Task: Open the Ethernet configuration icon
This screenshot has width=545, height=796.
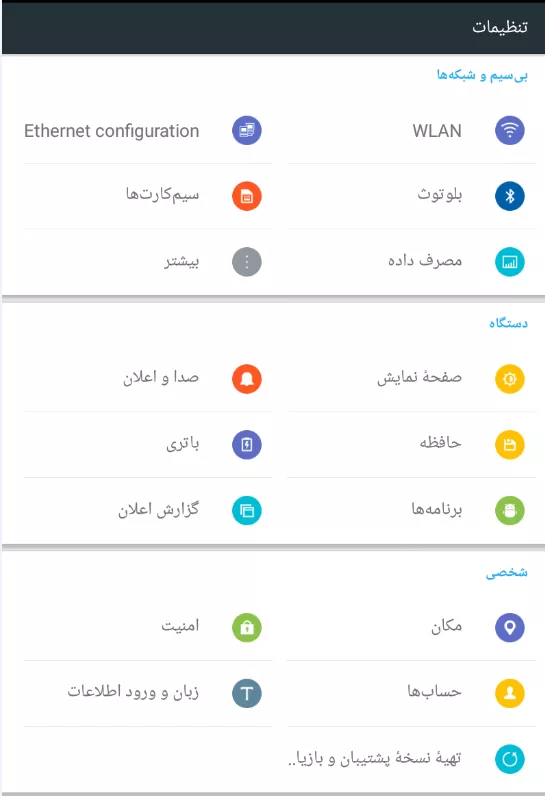Action: [247, 130]
